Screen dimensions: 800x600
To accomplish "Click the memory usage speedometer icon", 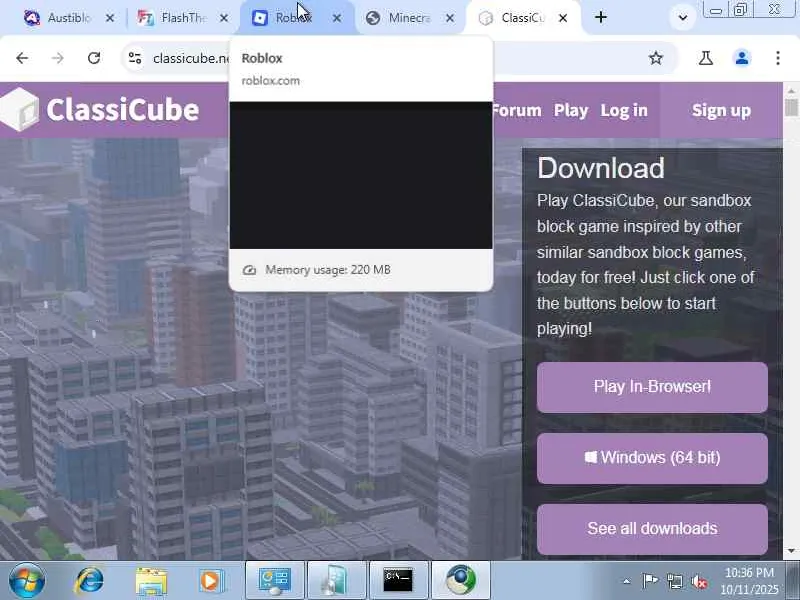I will pyautogui.click(x=249, y=270).
